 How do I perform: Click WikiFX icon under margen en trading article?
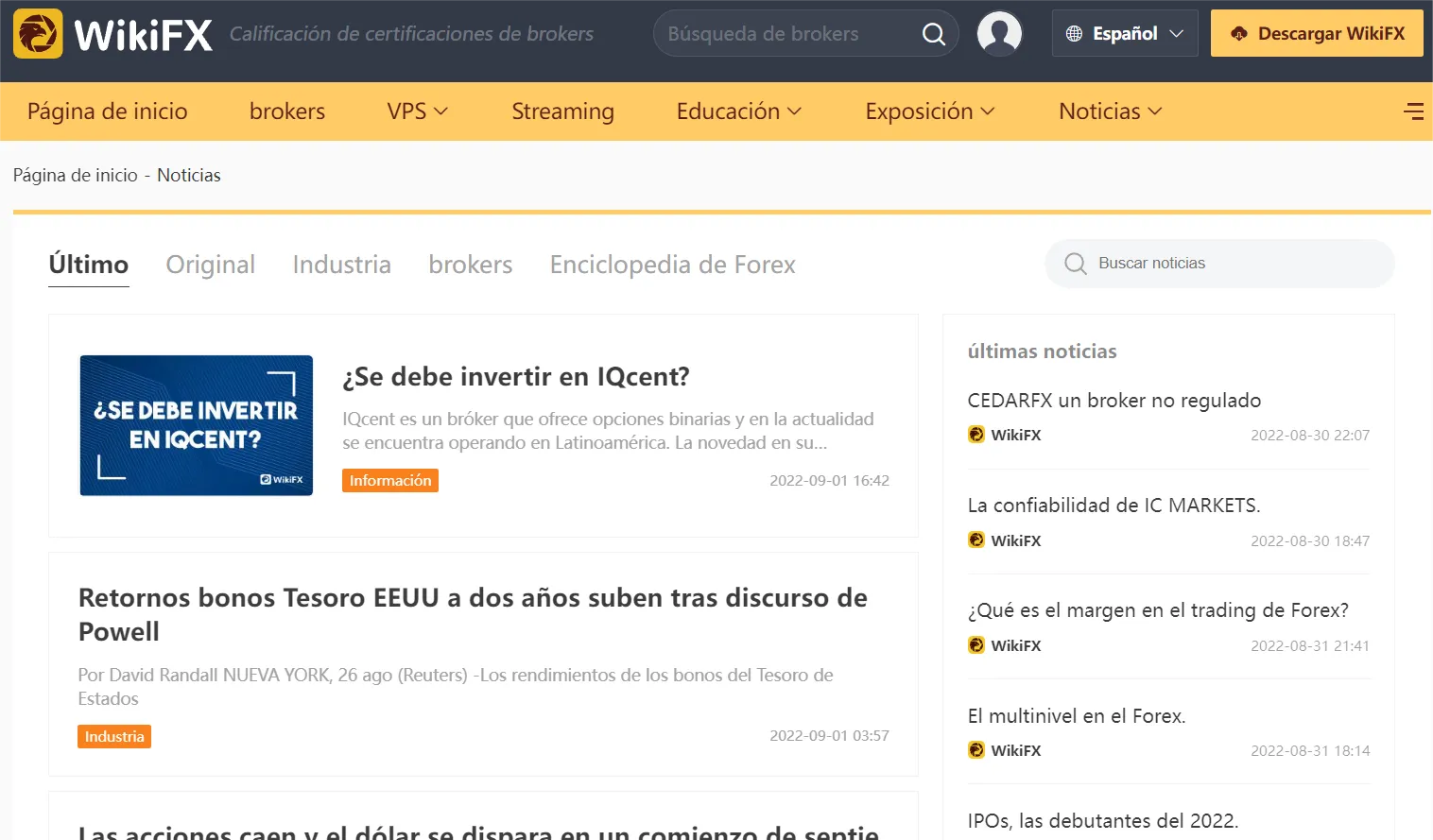coord(976,645)
